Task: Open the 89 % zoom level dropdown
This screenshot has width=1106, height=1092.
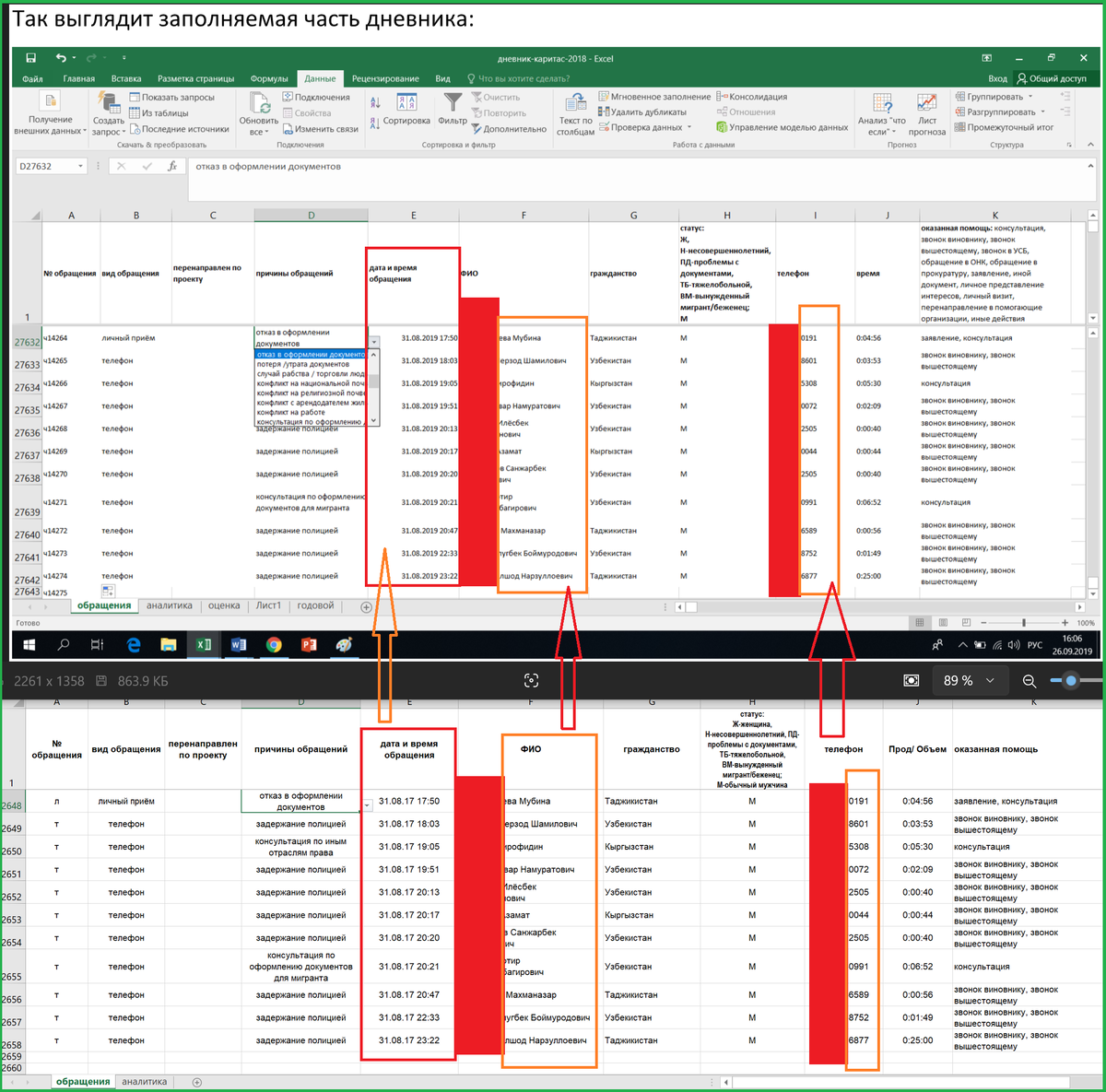Action: click(990, 680)
